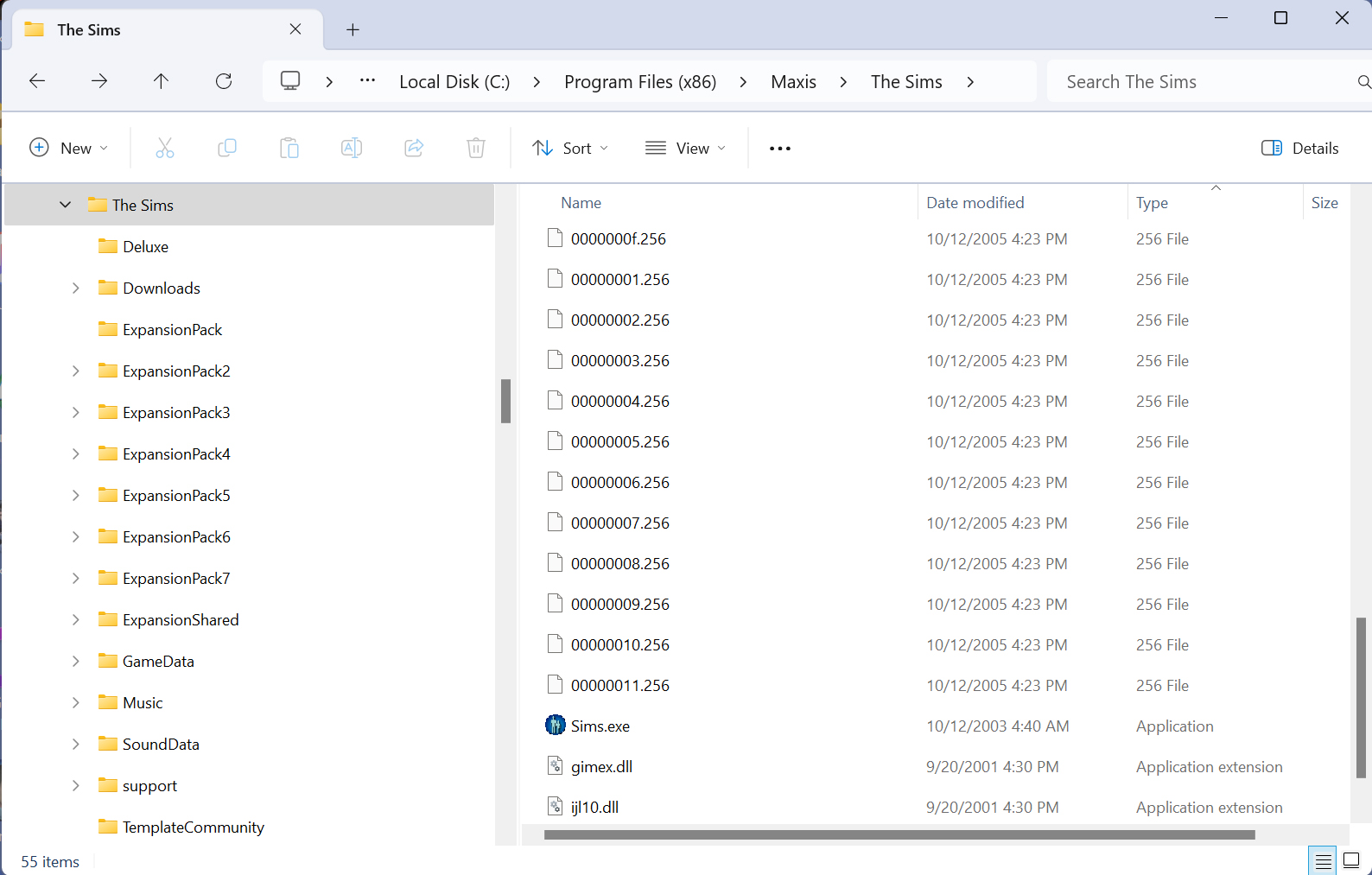The image size is (1372, 875).
Task: Expand the ExpansionShared folder node
Action: 75,619
